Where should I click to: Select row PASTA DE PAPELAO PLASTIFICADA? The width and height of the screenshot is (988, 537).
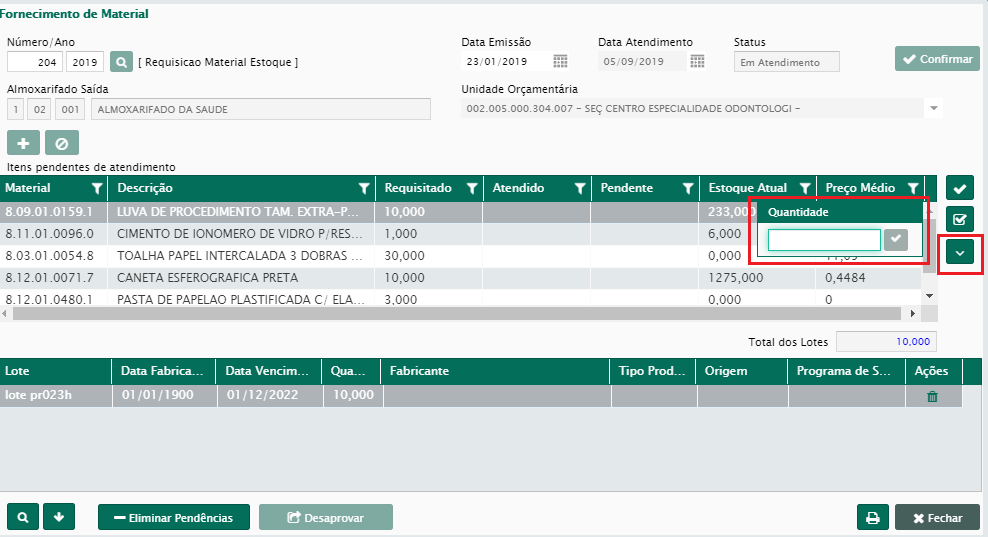coord(461,299)
